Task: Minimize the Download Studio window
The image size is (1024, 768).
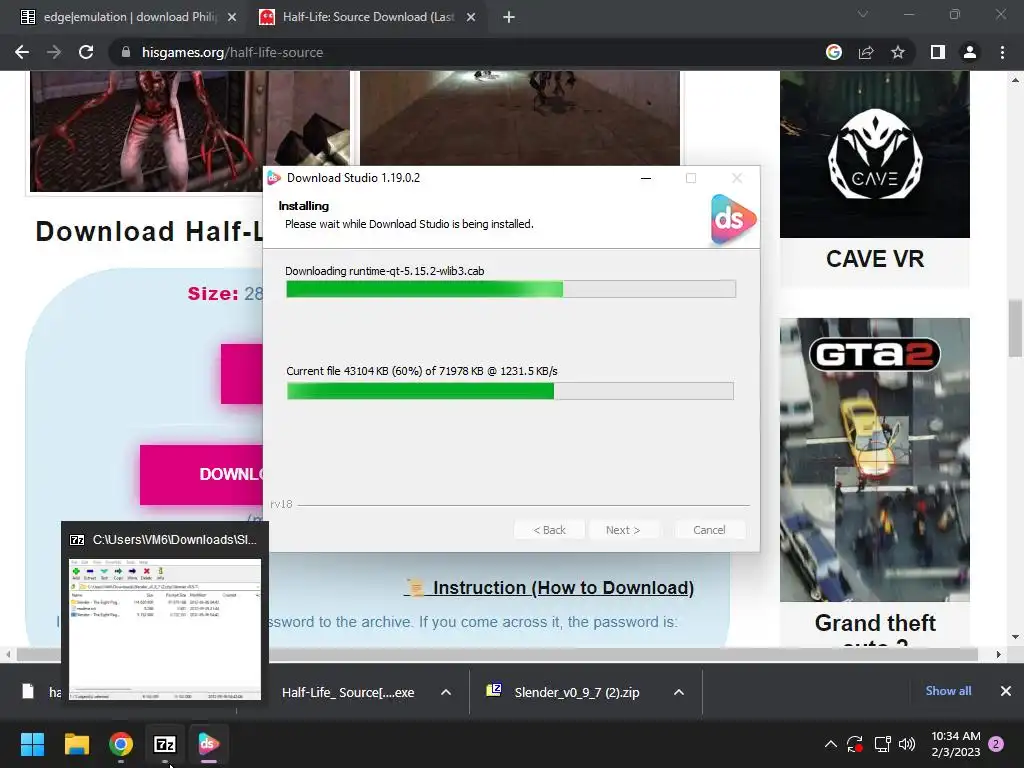Action: click(646, 178)
